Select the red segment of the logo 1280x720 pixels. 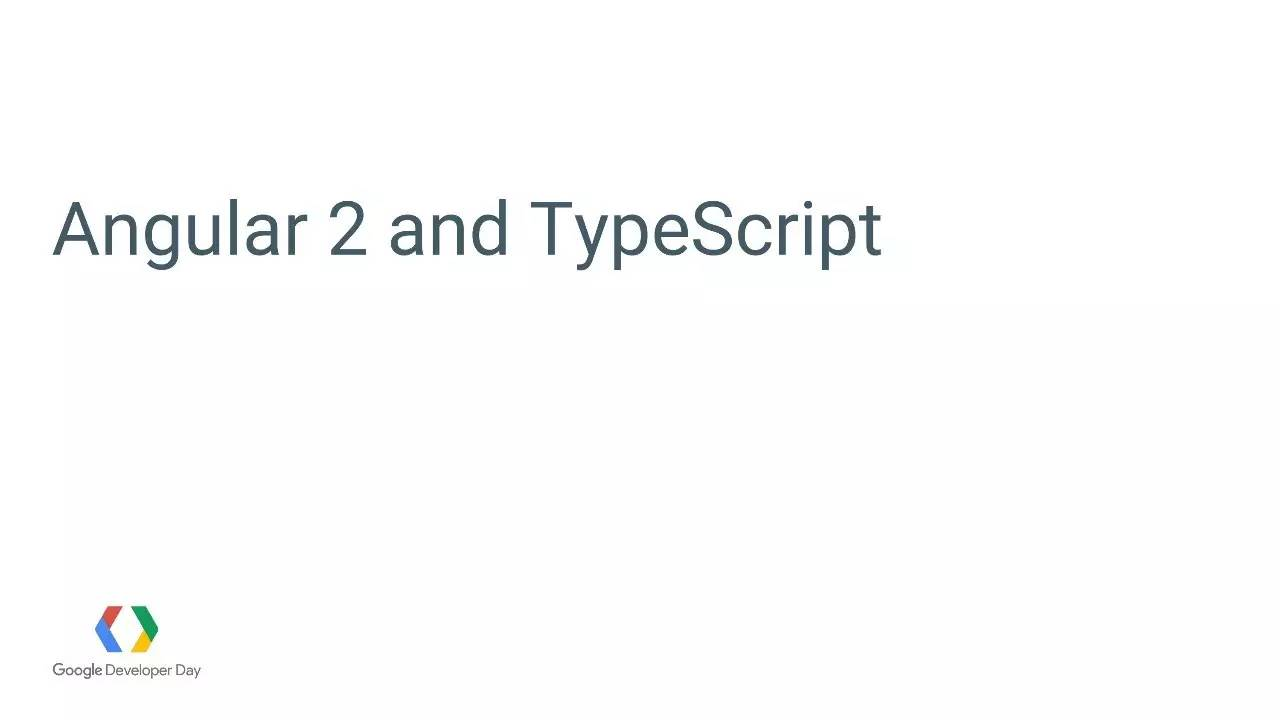111,614
